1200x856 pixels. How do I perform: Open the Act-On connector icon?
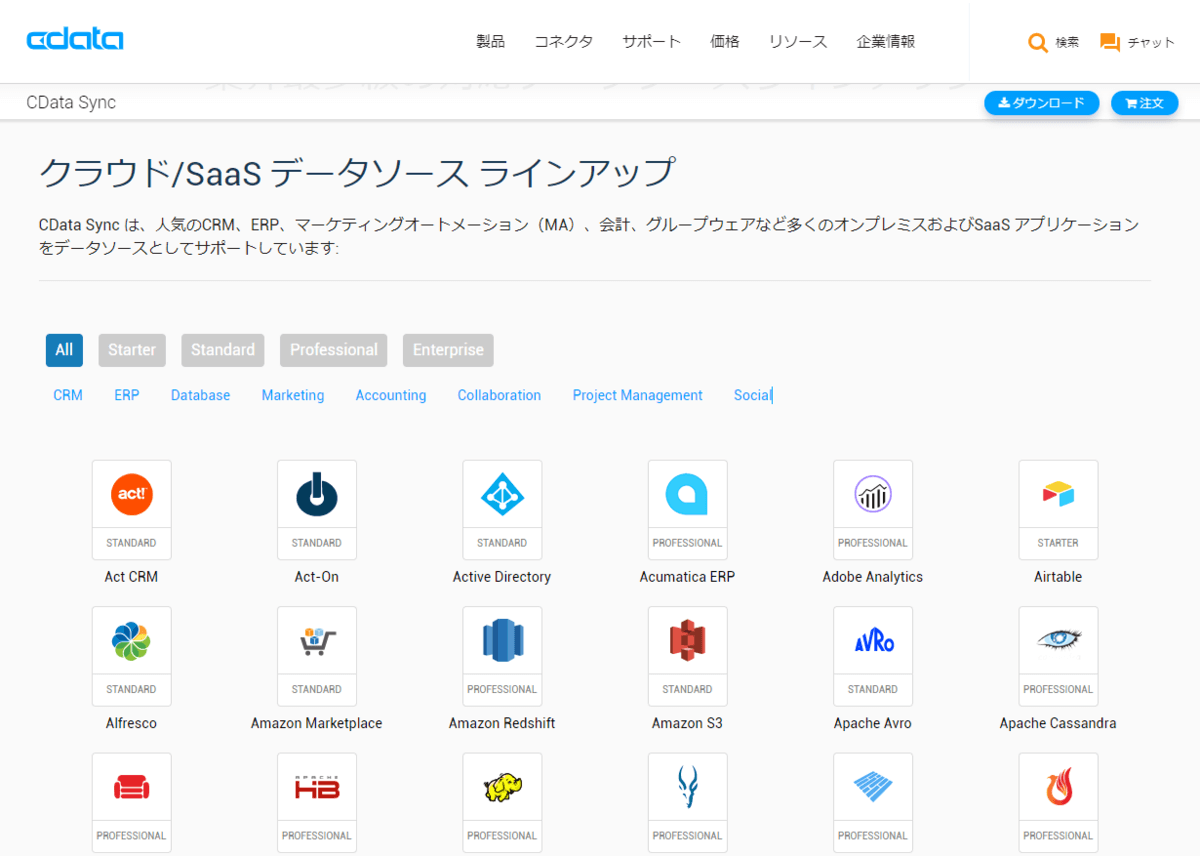(x=317, y=495)
